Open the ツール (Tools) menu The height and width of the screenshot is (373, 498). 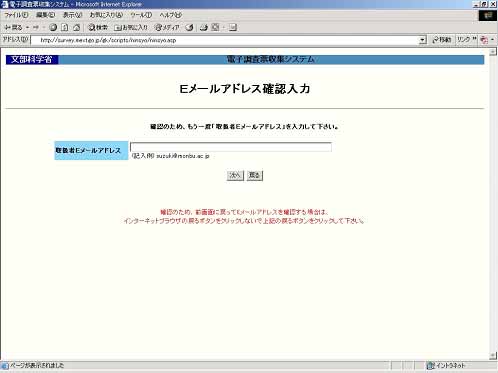point(141,15)
